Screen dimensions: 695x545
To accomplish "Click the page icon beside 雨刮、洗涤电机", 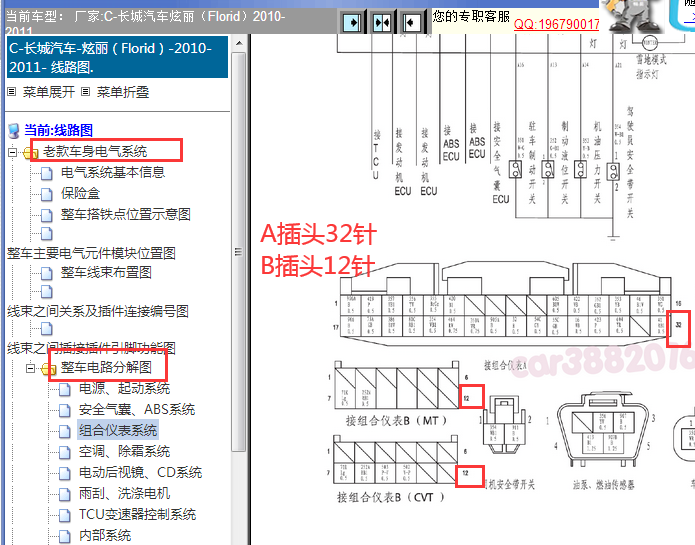I will coord(65,494).
